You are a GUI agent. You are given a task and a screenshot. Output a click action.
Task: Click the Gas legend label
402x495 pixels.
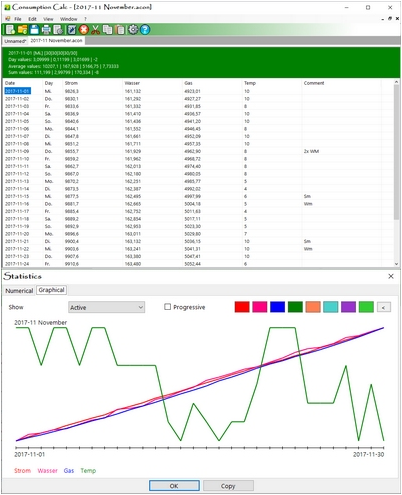(69, 470)
